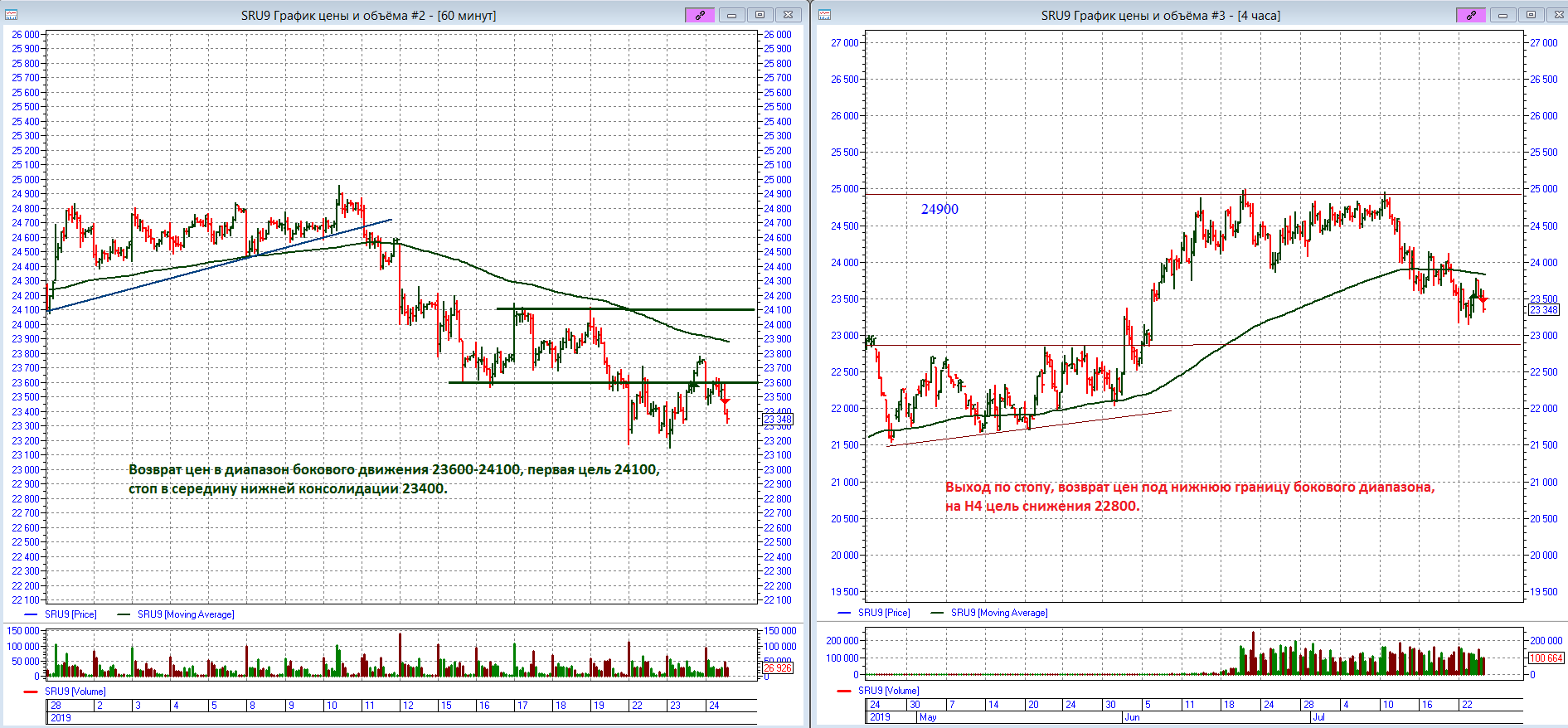Minimize the 60-minute chart window

(x=731, y=15)
